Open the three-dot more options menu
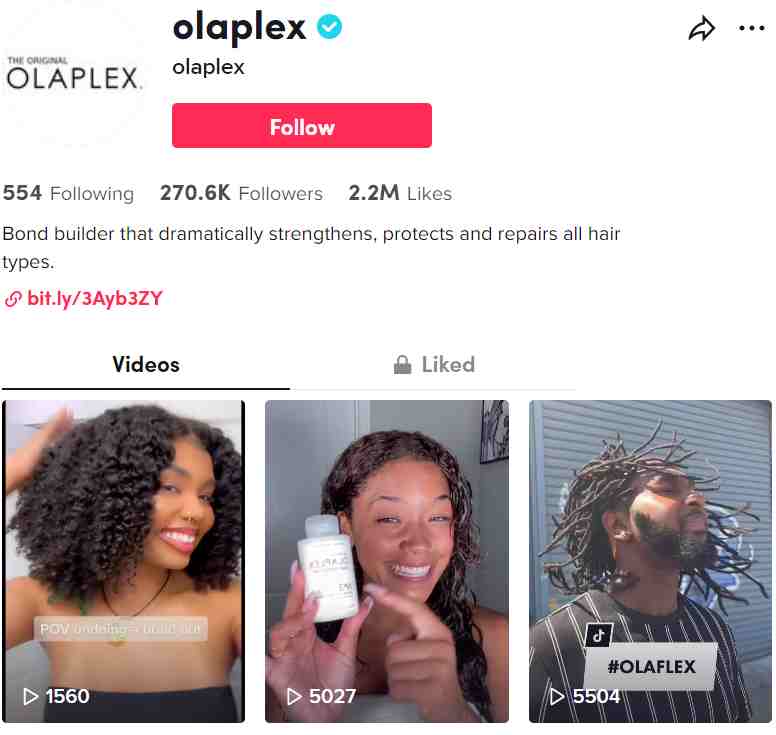The height and width of the screenshot is (735, 776). pos(751,28)
